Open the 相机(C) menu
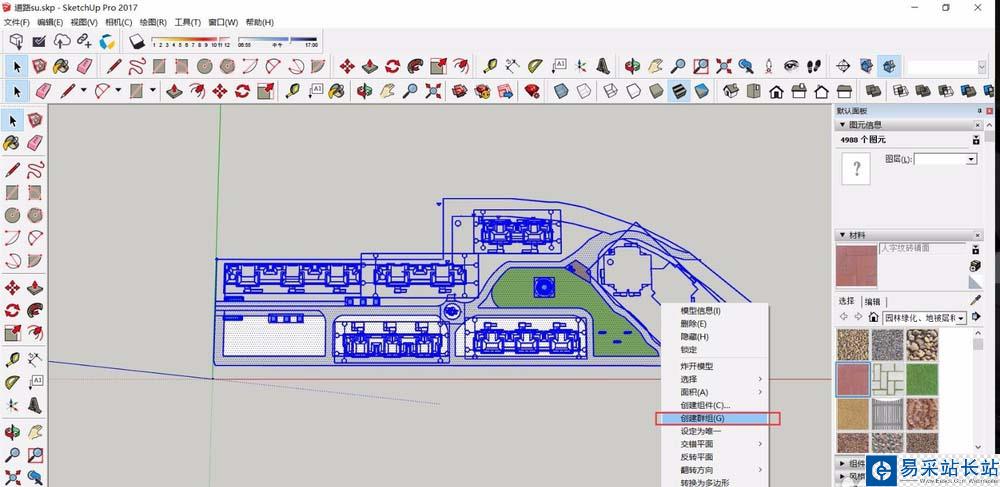 [x=119, y=22]
